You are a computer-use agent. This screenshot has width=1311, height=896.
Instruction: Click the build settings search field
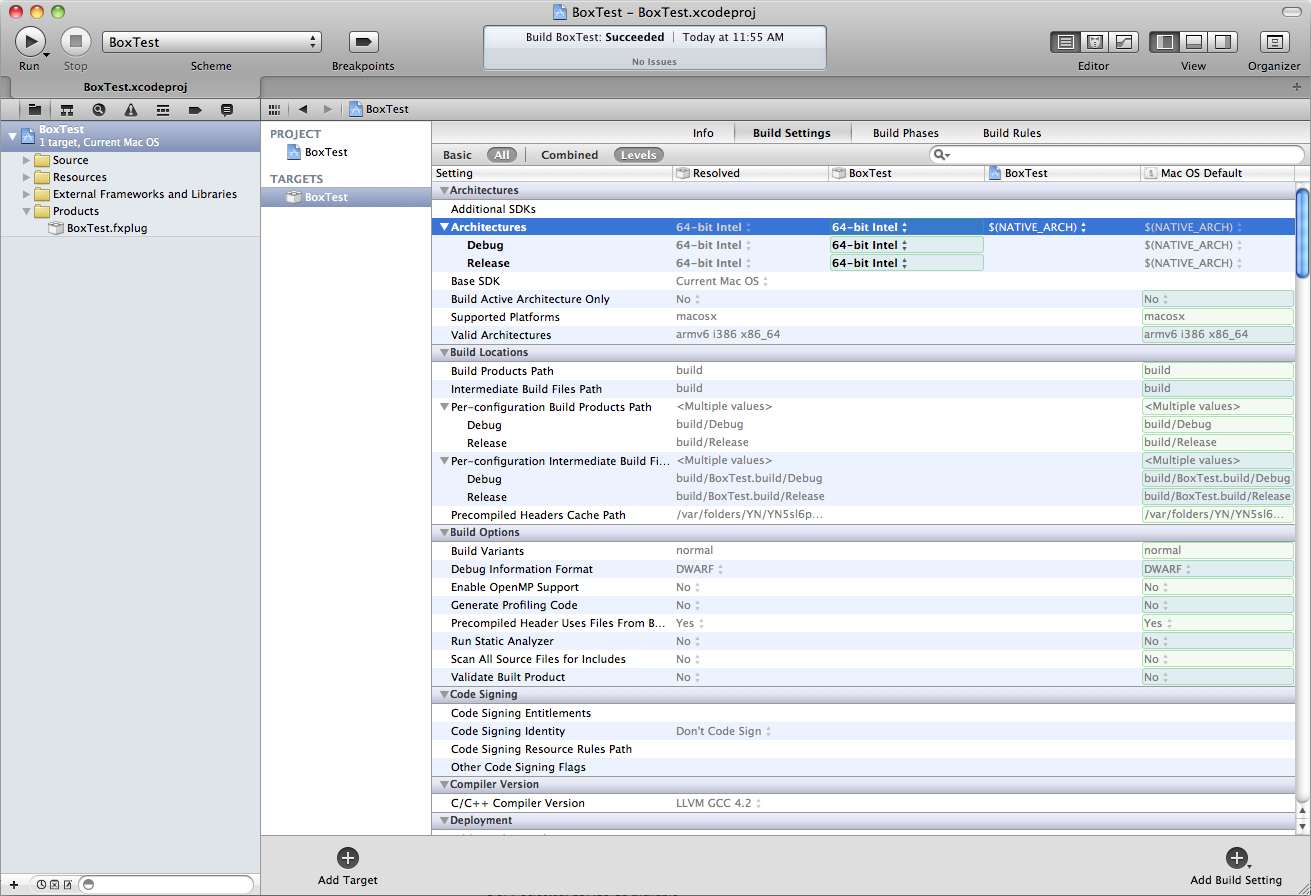click(x=1120, y=155)
